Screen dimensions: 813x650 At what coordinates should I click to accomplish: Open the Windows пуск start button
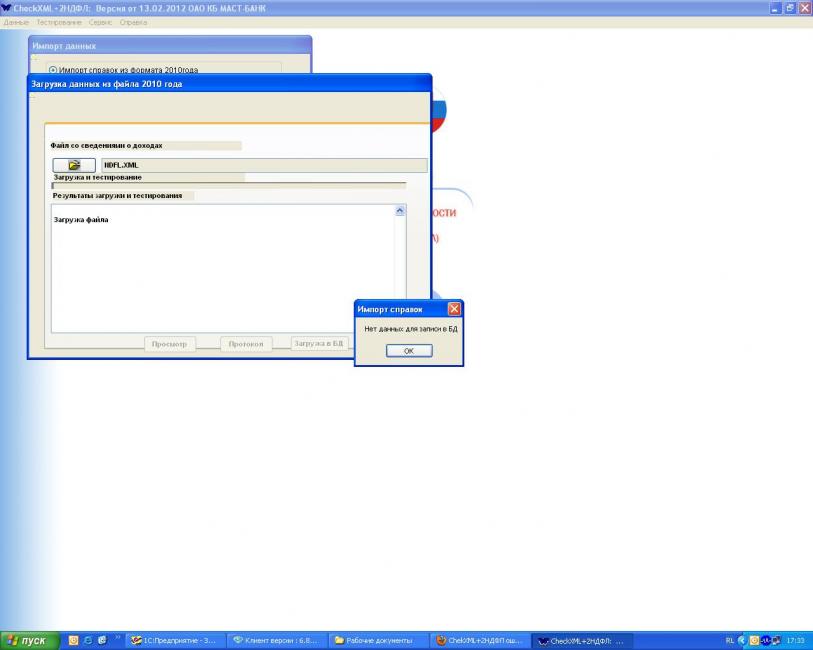tap(28, 640)
